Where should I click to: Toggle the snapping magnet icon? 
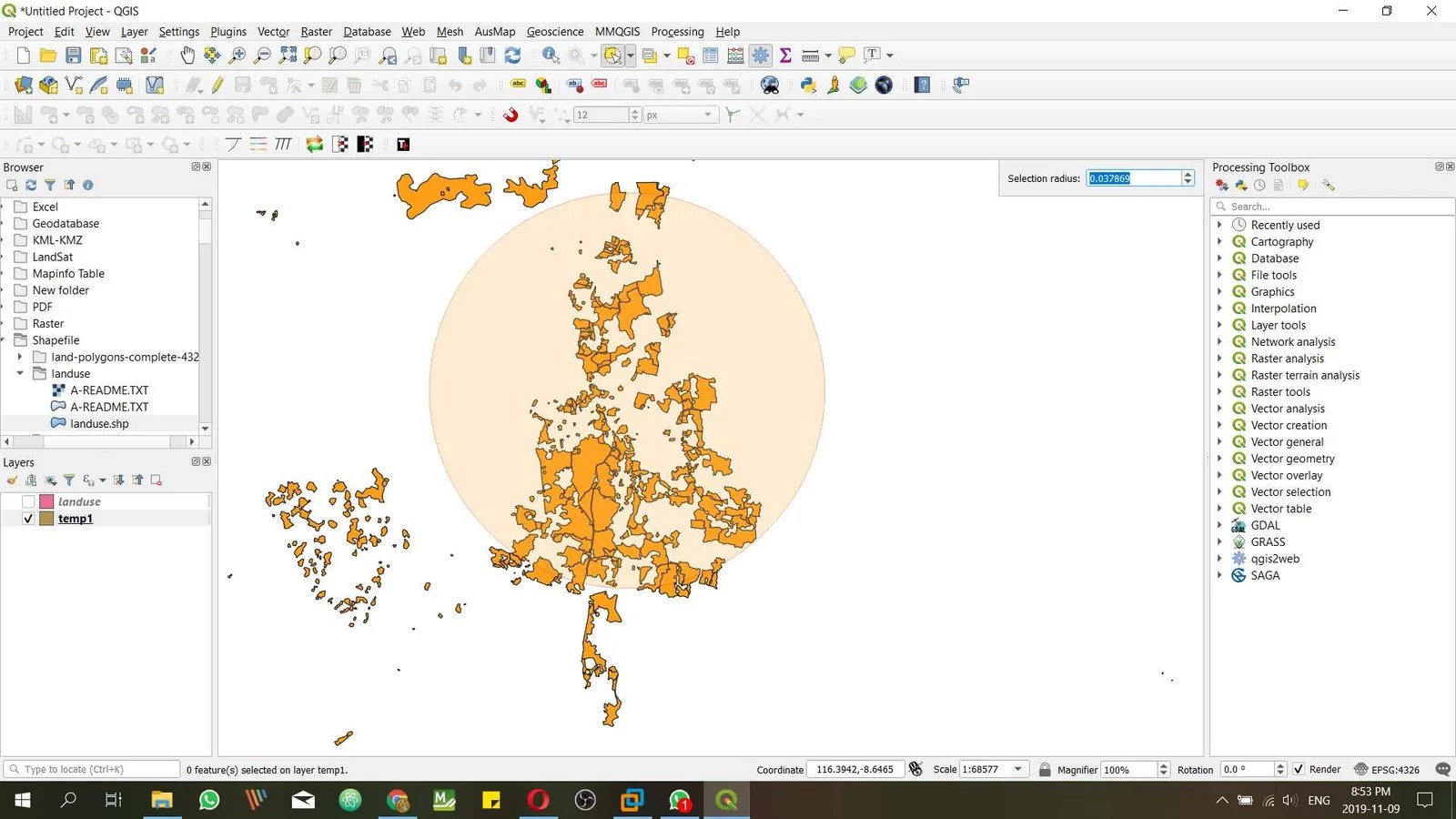pos(511,115)
